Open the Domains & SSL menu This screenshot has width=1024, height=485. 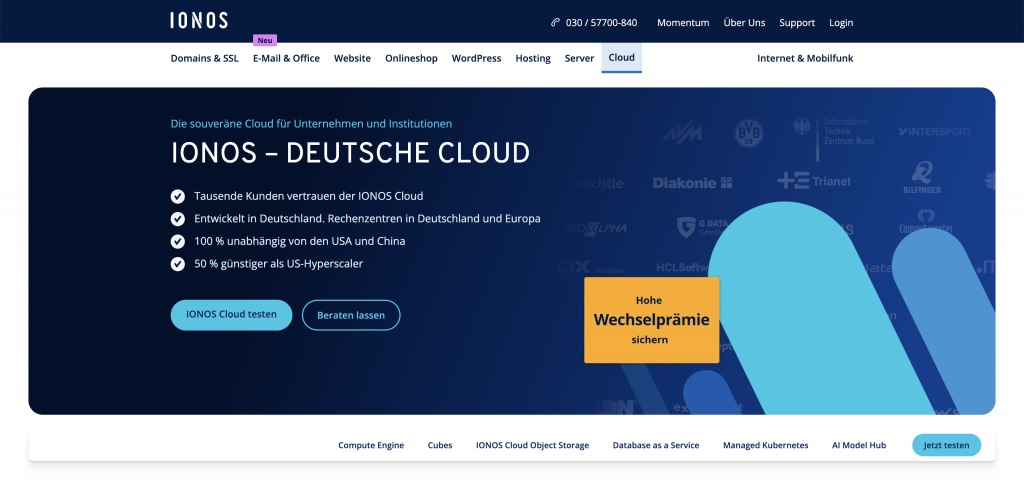(204, 58)
